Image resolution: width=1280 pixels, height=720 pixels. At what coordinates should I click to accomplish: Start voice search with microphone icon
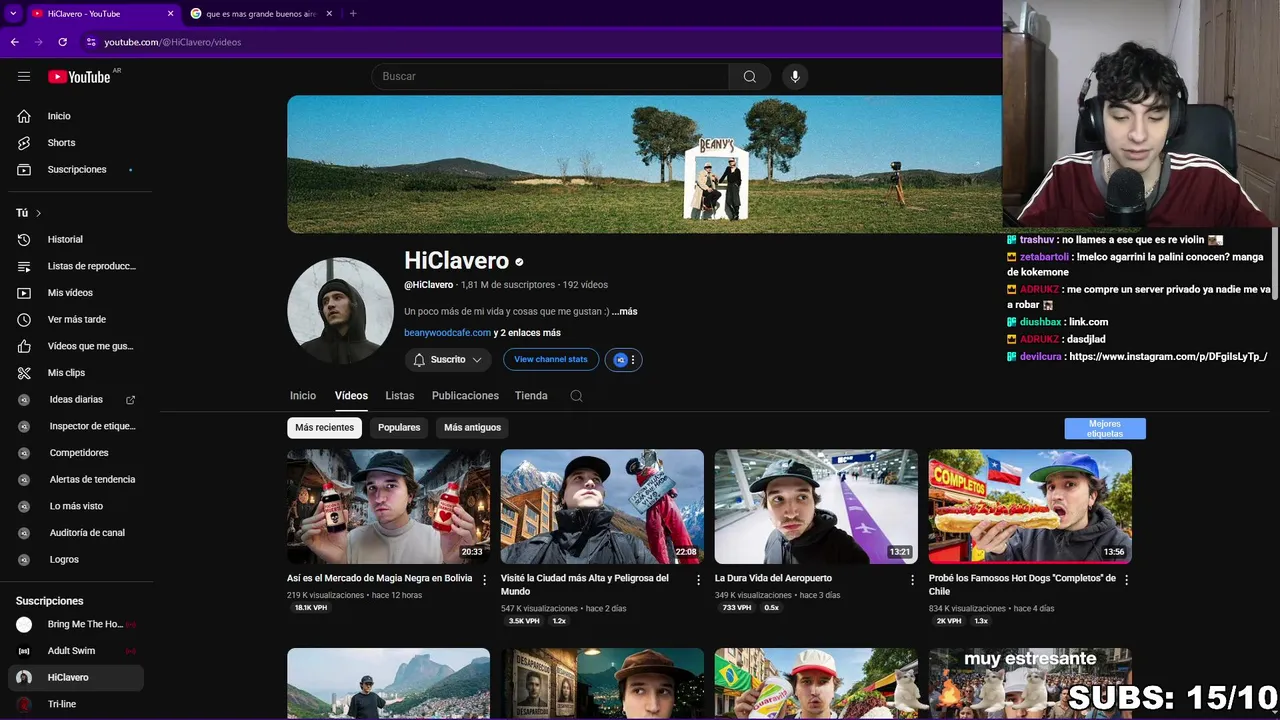coord(795,77)
